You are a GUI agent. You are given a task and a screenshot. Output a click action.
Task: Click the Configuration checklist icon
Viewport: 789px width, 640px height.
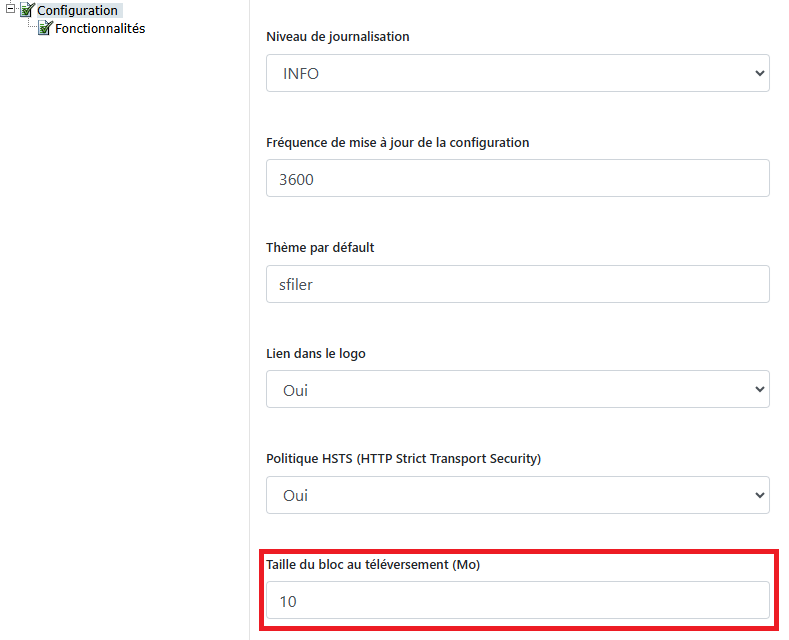[x=27, y=10]
